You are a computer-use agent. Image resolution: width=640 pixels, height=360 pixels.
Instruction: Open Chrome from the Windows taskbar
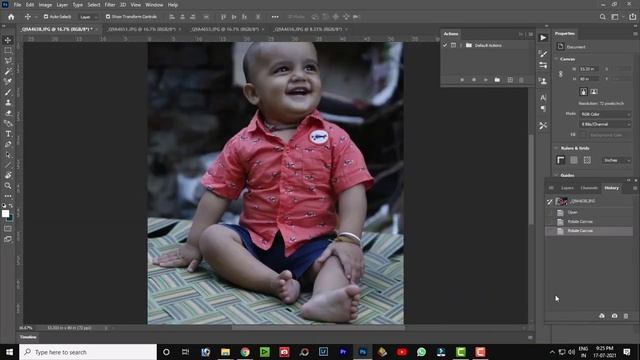(x=245, y=352)
